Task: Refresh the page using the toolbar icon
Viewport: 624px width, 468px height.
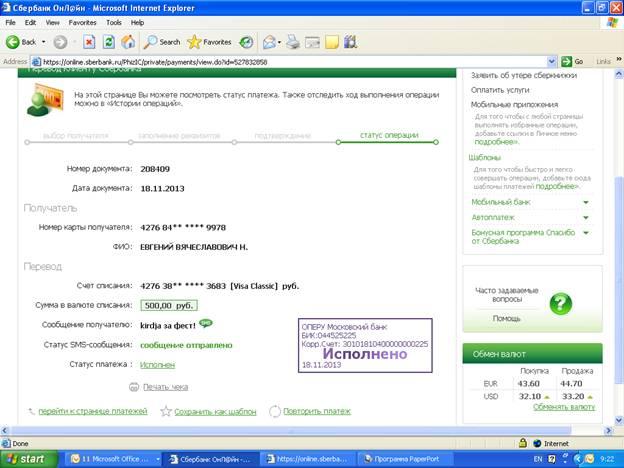Action: click(109, 42)
